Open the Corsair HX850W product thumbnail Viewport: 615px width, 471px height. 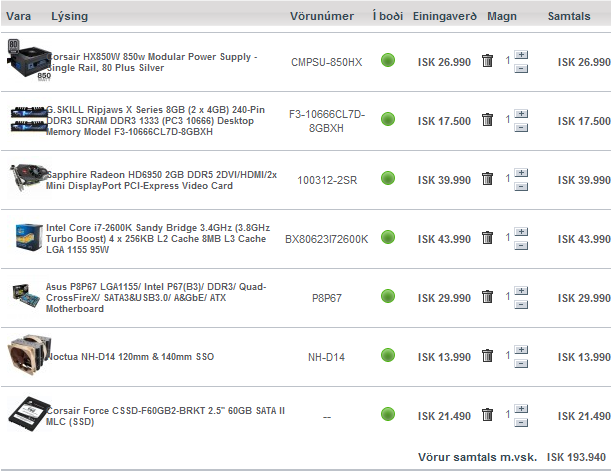click(x=24, y=61)
